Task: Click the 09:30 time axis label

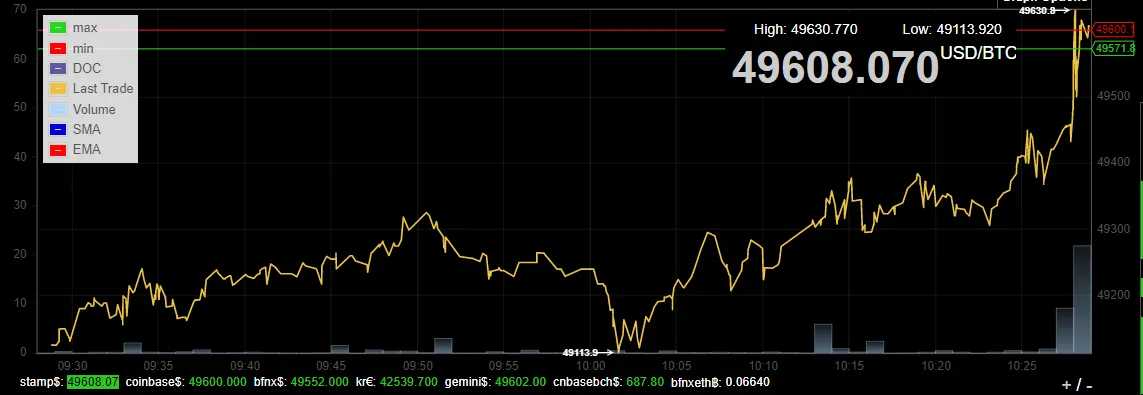Action: click(72, 365)
